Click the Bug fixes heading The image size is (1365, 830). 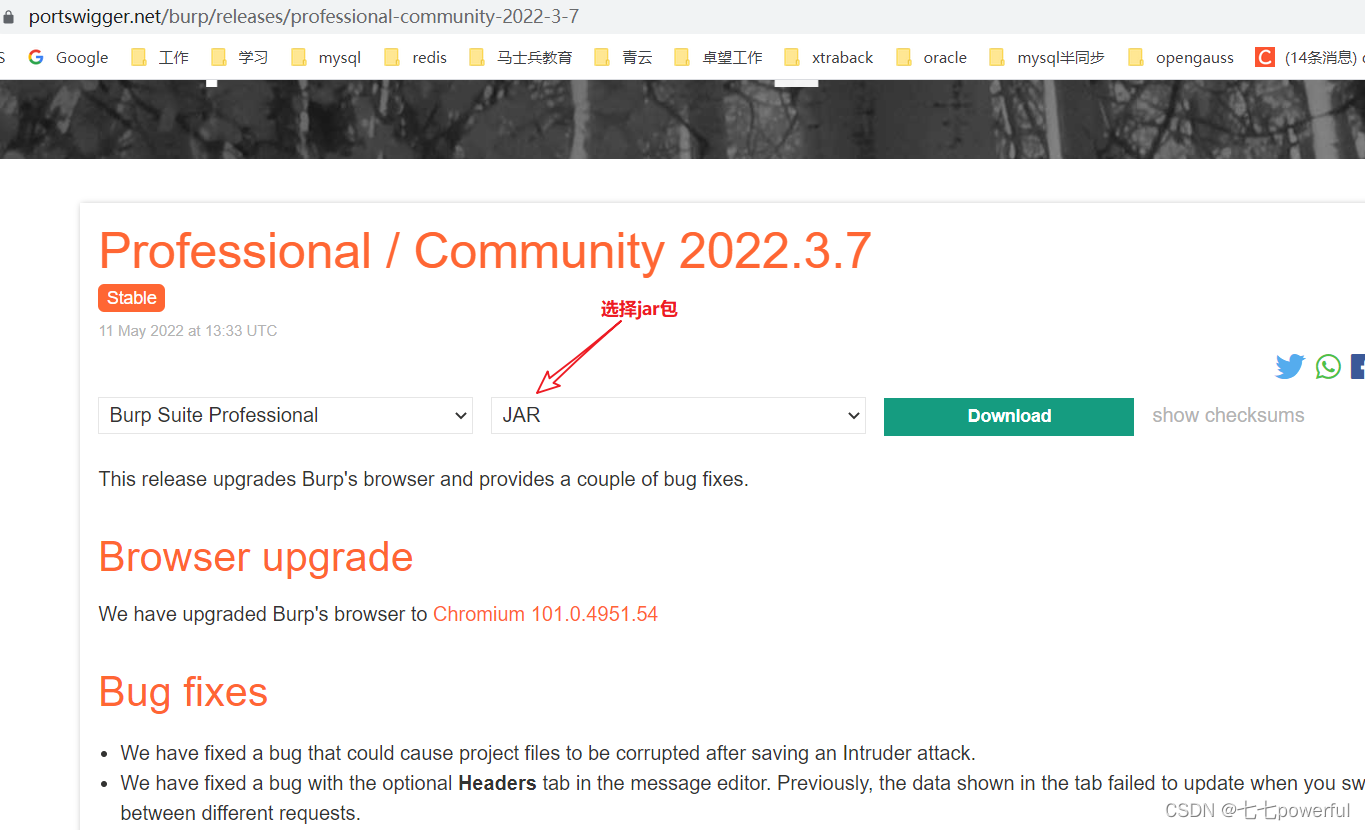(x=183, y=692)
